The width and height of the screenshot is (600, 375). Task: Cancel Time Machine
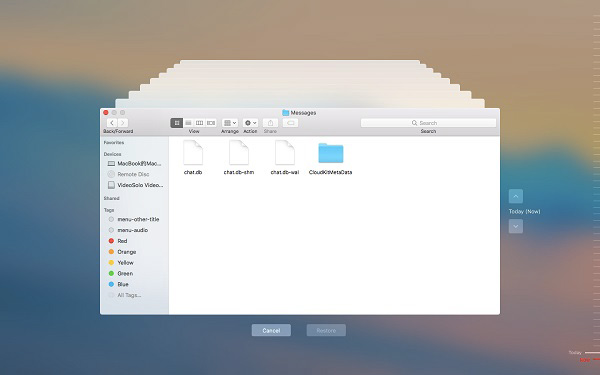tap(271, 330)
